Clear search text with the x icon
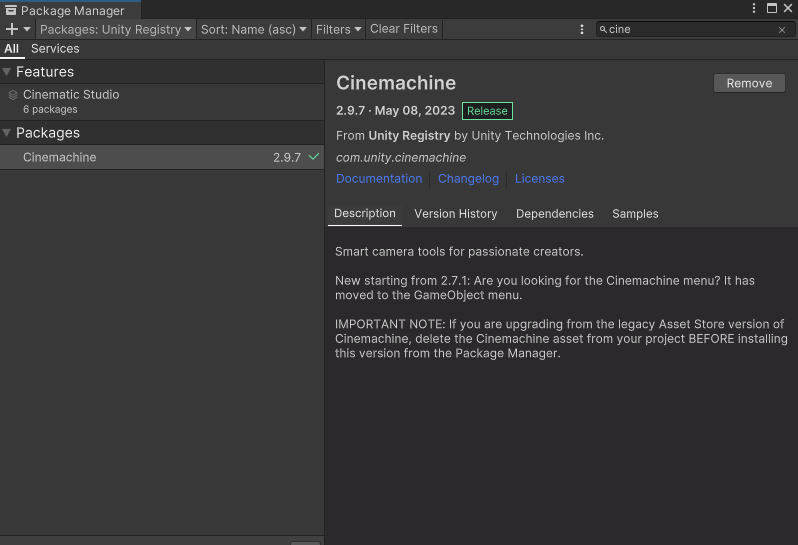 tap(782, 30)
